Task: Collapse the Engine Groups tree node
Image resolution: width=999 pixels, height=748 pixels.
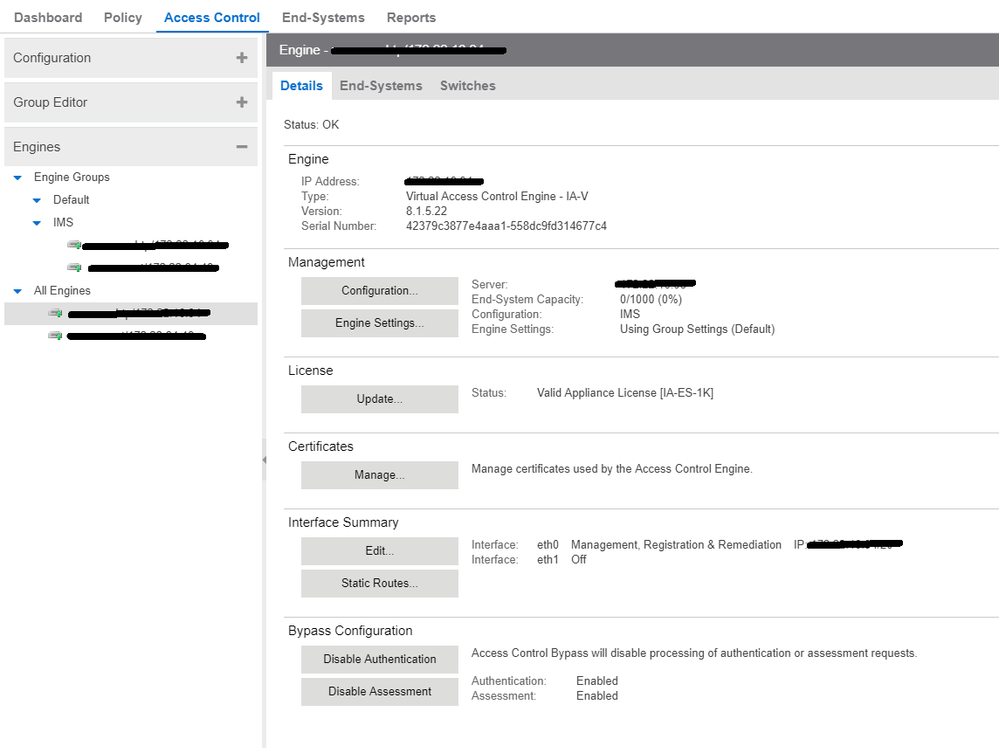Action: (18, 177)
